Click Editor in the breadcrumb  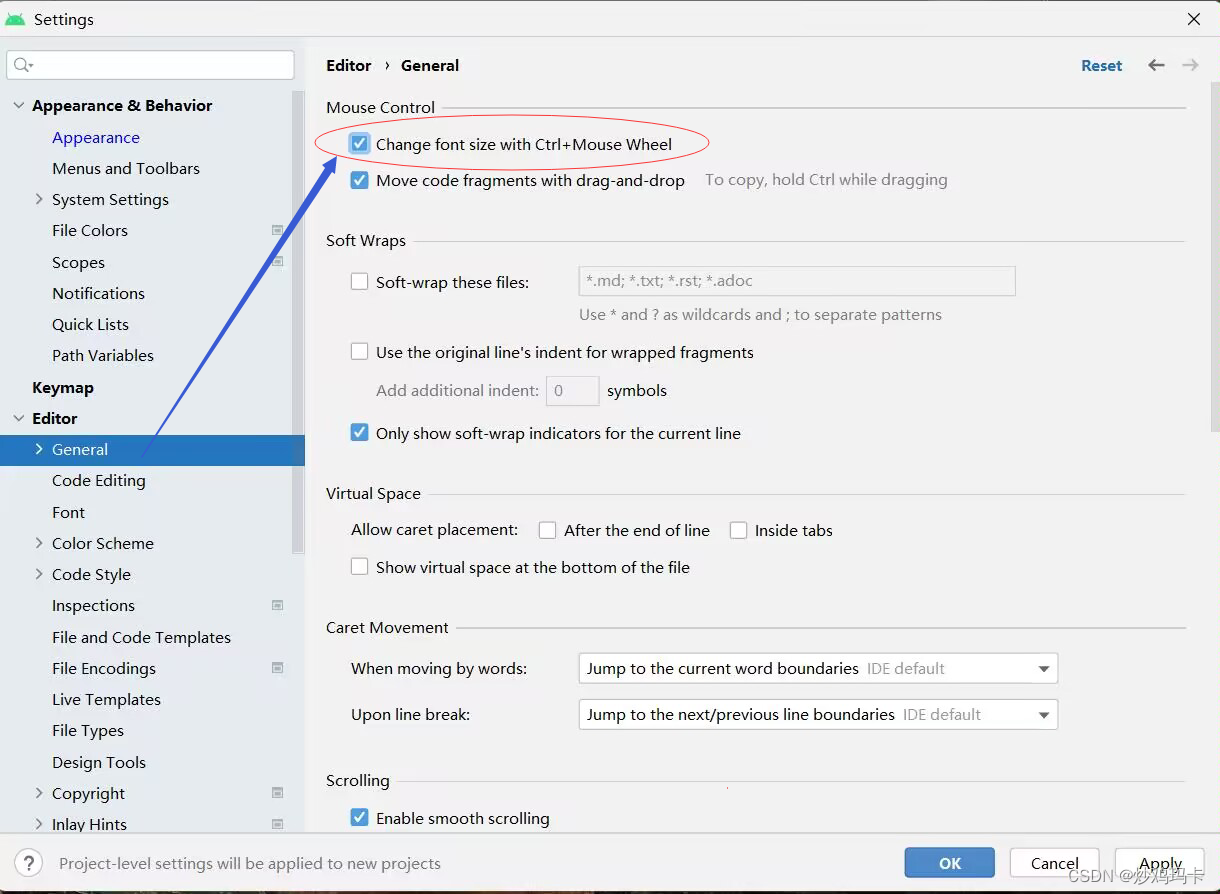coord(349,65)
